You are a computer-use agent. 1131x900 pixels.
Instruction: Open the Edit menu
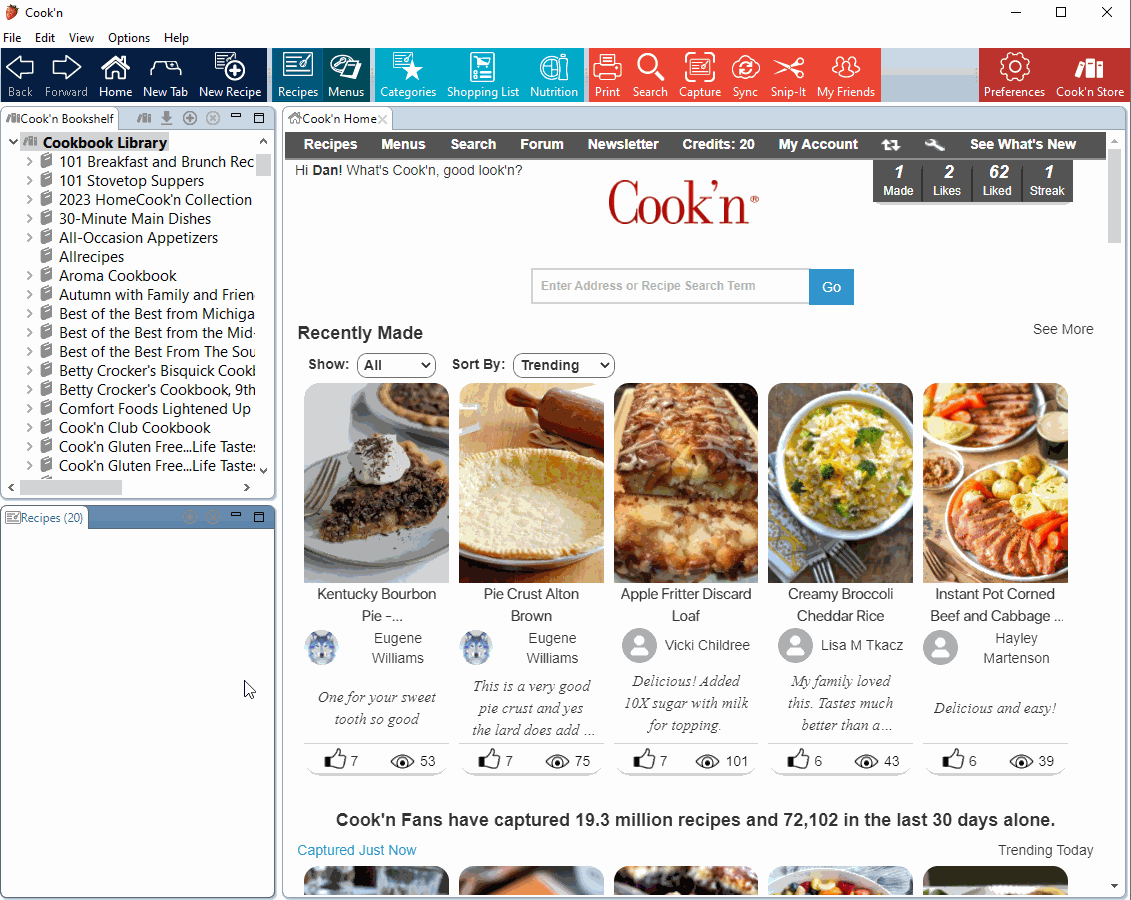point(45,38)
